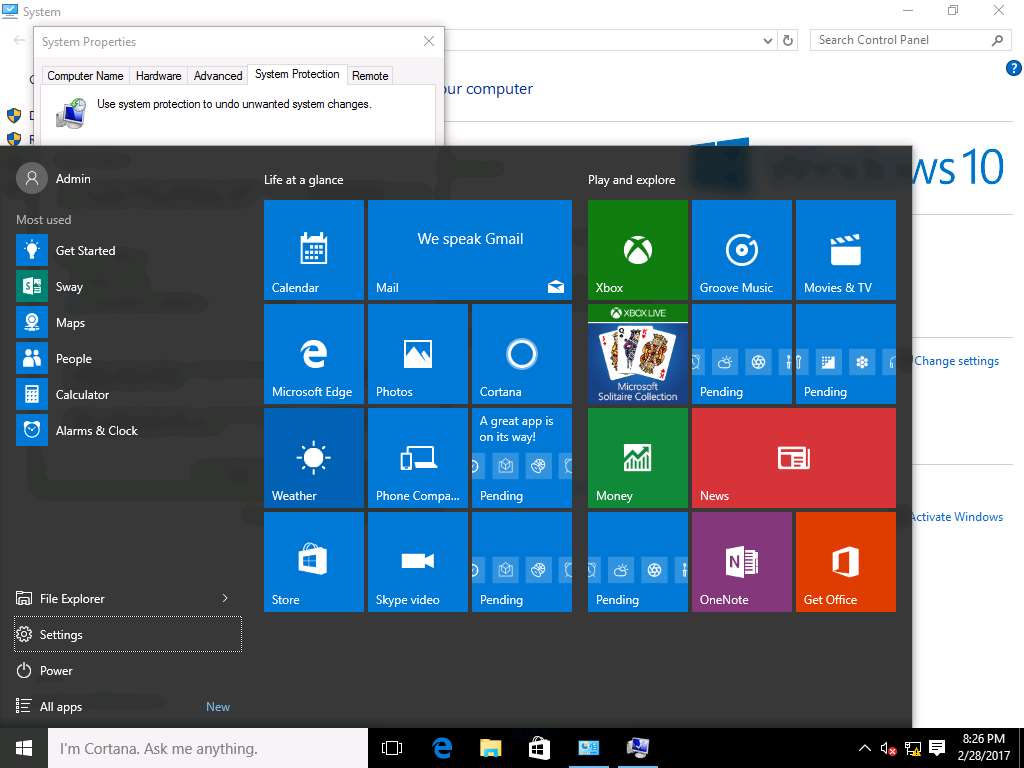The width and height of the screenshot is (1024, 768).
Task: Open the Power options
Action: click(x=128, y=671)
